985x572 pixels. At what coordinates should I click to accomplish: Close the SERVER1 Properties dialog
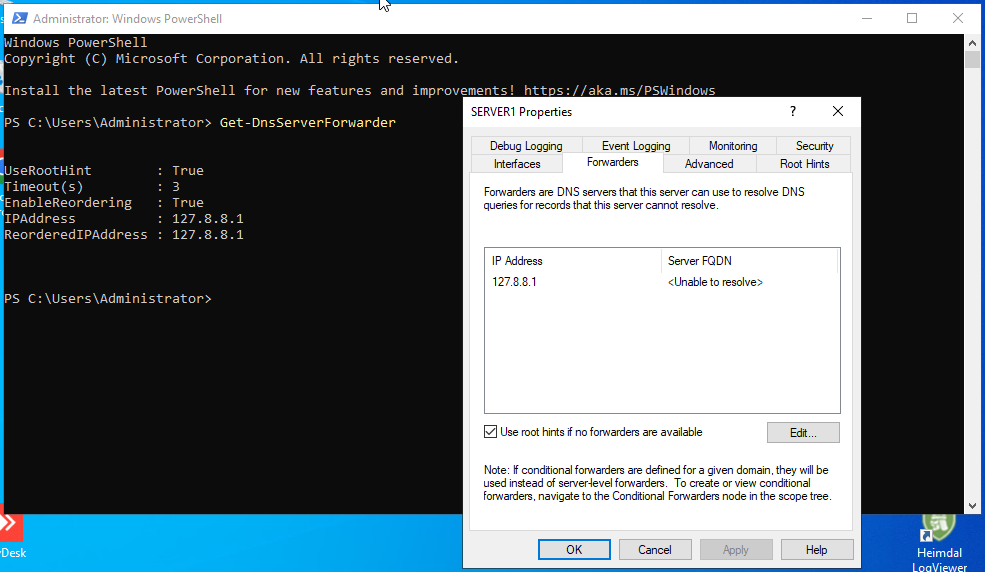(x=837, y=111)
